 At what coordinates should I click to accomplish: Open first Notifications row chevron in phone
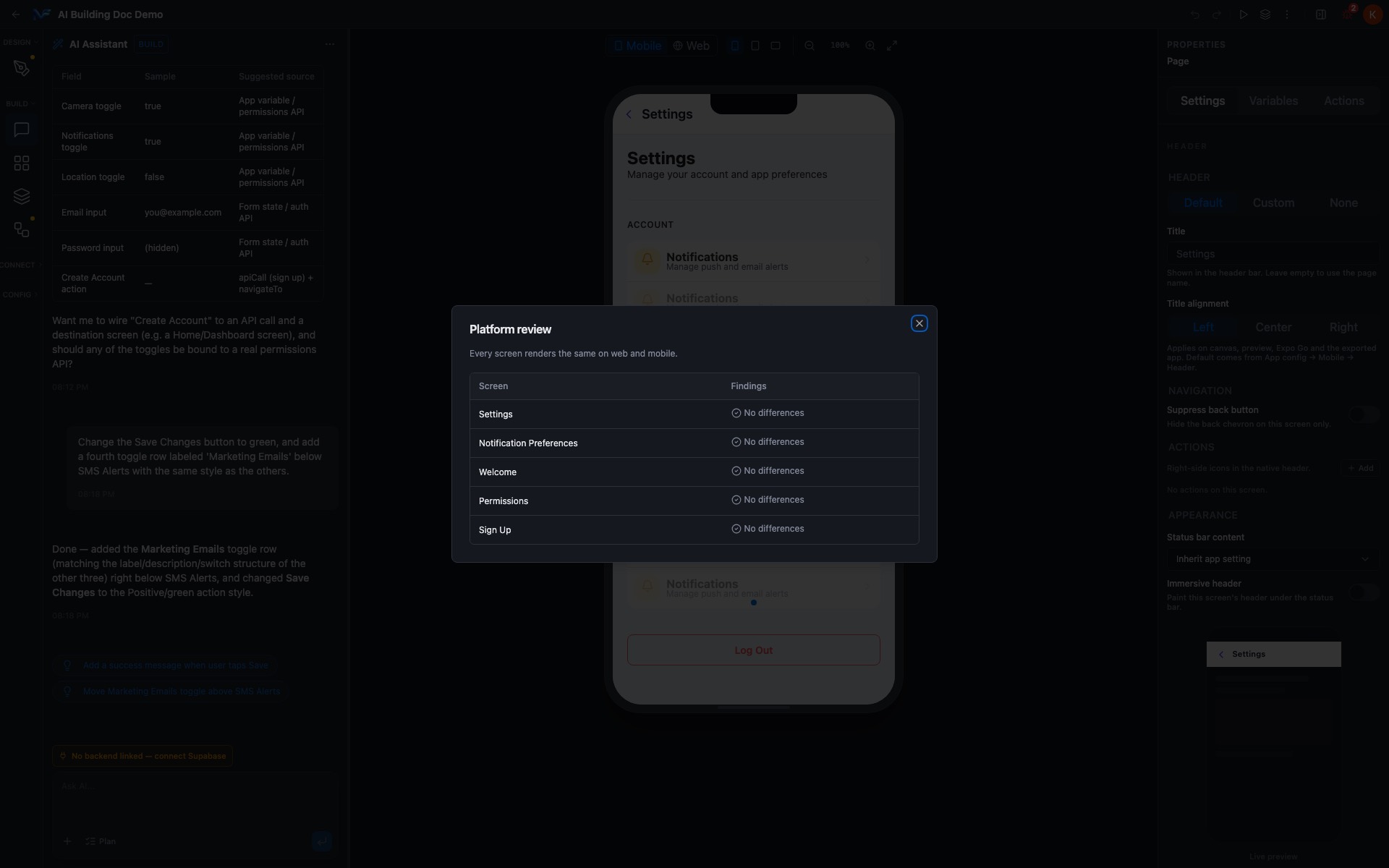(867, 260)
